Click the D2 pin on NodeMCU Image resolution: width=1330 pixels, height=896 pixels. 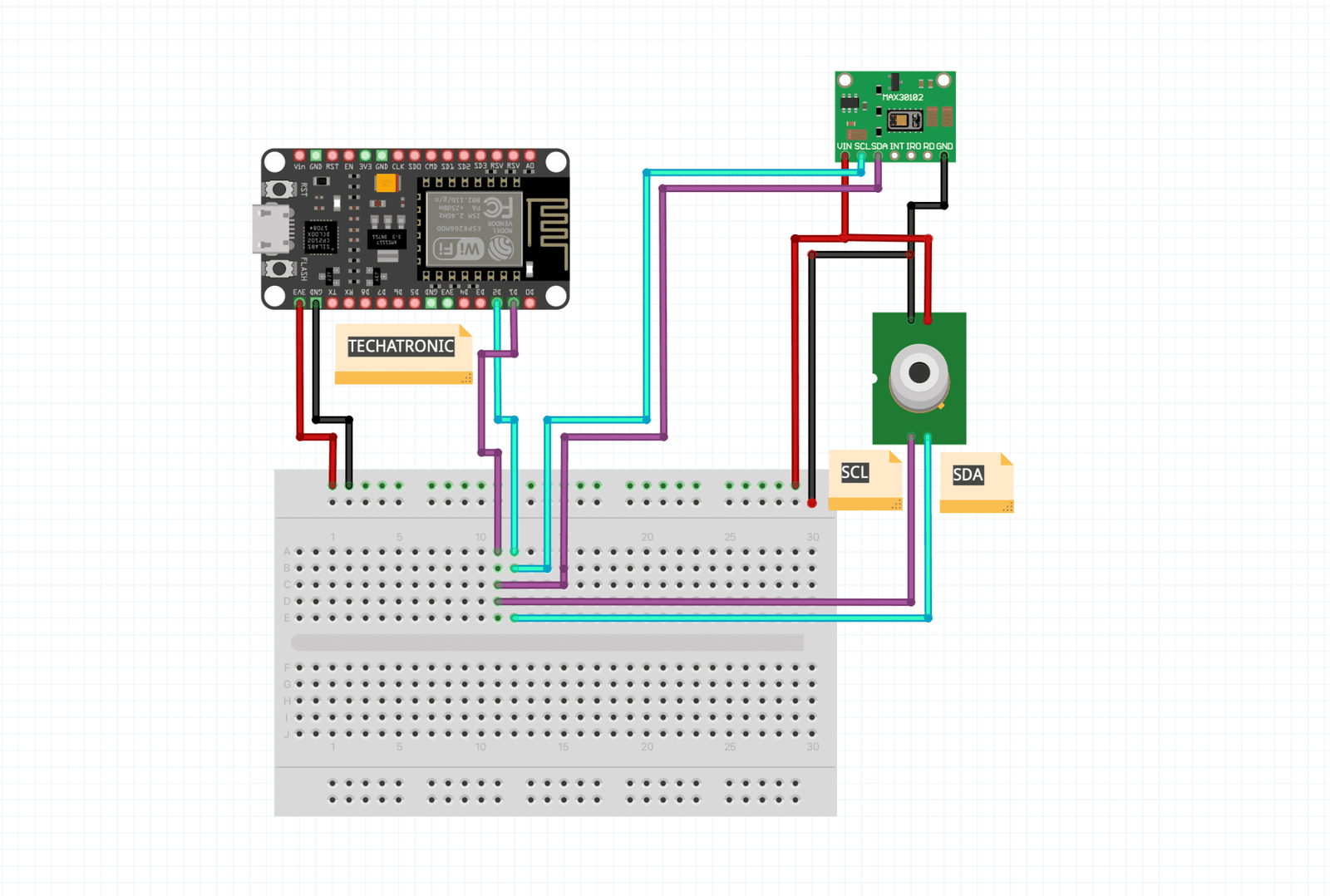pos(497,303)
